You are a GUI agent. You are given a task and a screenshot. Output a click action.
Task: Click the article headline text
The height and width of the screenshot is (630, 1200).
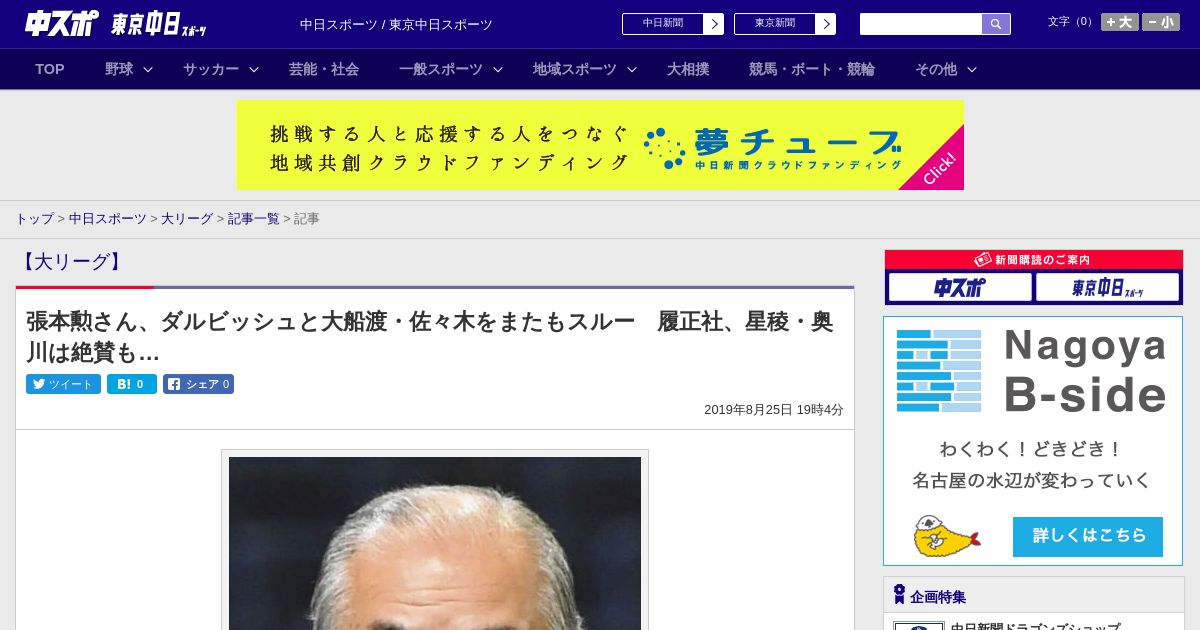point(429,337)
